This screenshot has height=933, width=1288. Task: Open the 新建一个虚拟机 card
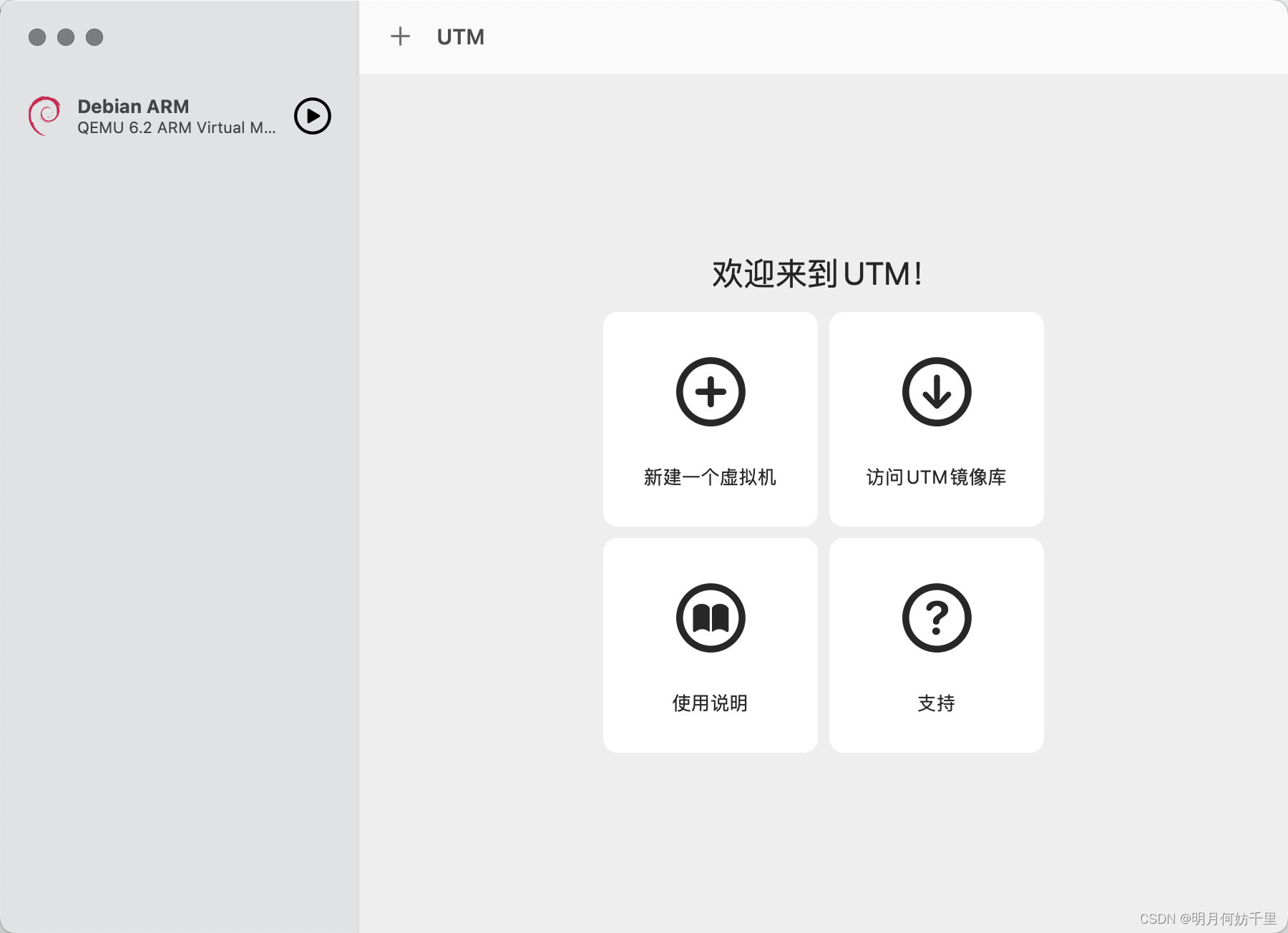[711, 419]
